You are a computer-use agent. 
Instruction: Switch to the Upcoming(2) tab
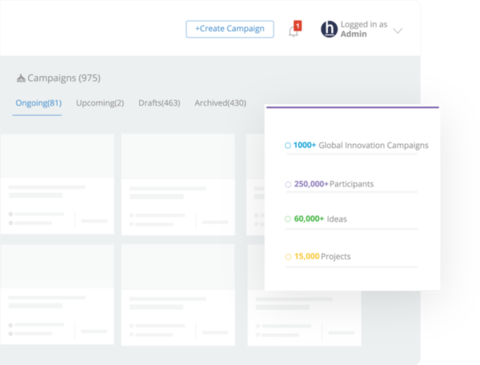pyautogui.click(x=100, y=103)
